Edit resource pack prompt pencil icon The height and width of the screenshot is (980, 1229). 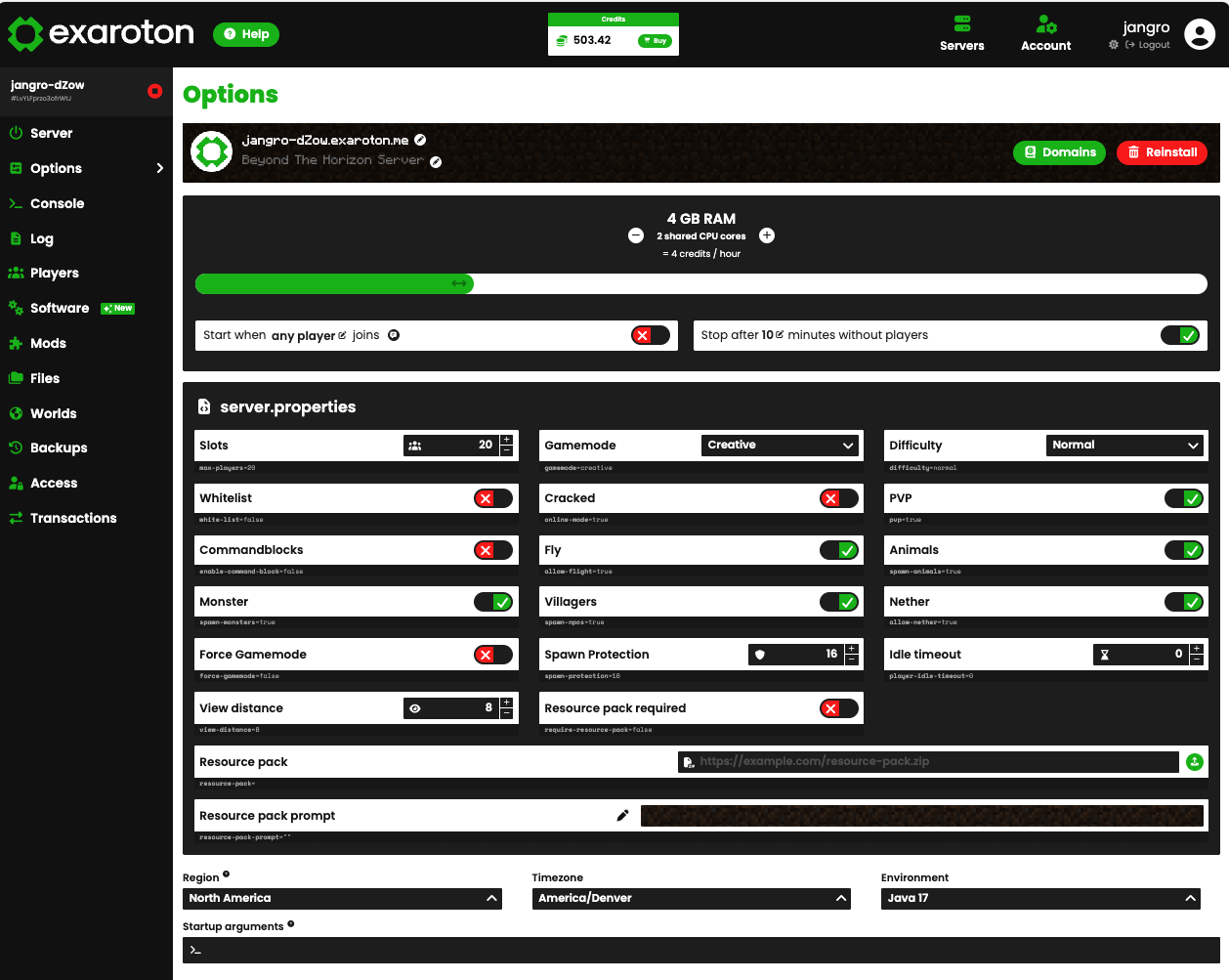coord(622,816)
